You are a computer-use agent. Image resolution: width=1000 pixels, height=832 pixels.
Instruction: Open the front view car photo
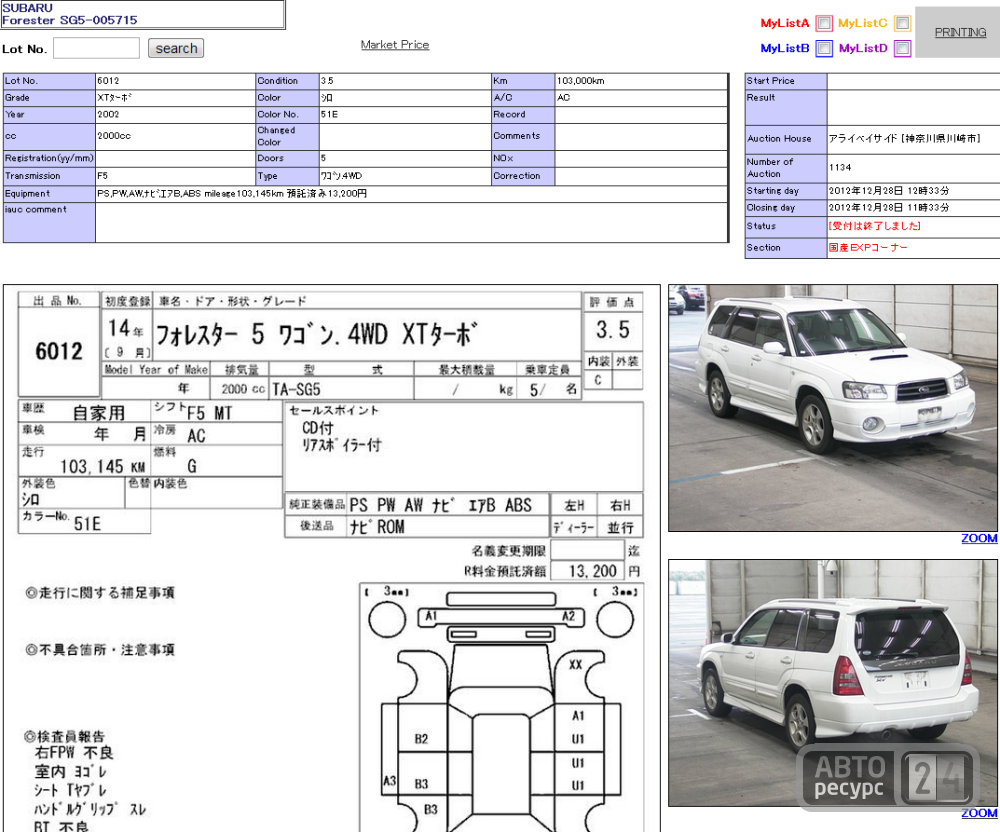tap(832, 408)
